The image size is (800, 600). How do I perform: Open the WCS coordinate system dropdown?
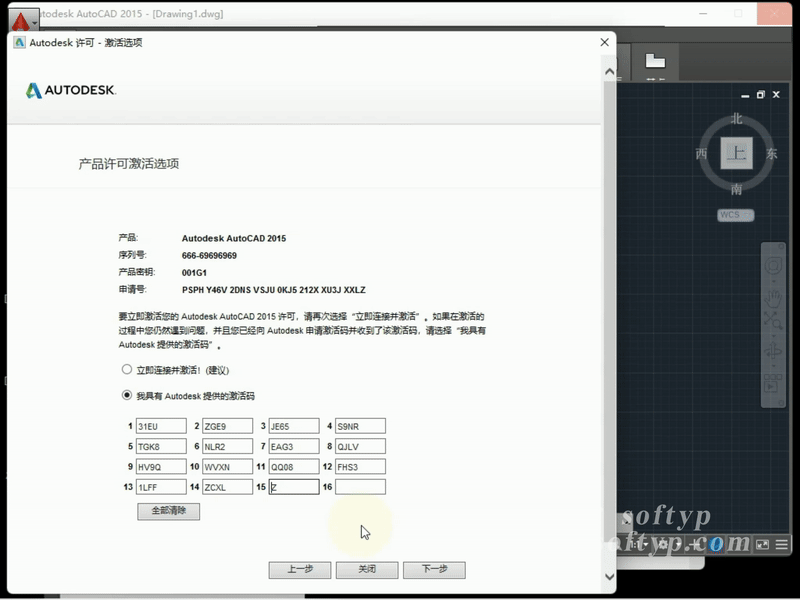(735, 215)
